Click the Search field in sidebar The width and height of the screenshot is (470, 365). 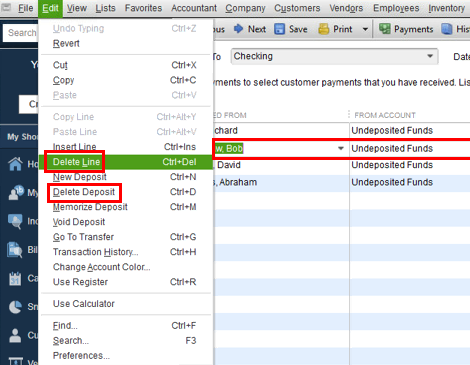21,33
